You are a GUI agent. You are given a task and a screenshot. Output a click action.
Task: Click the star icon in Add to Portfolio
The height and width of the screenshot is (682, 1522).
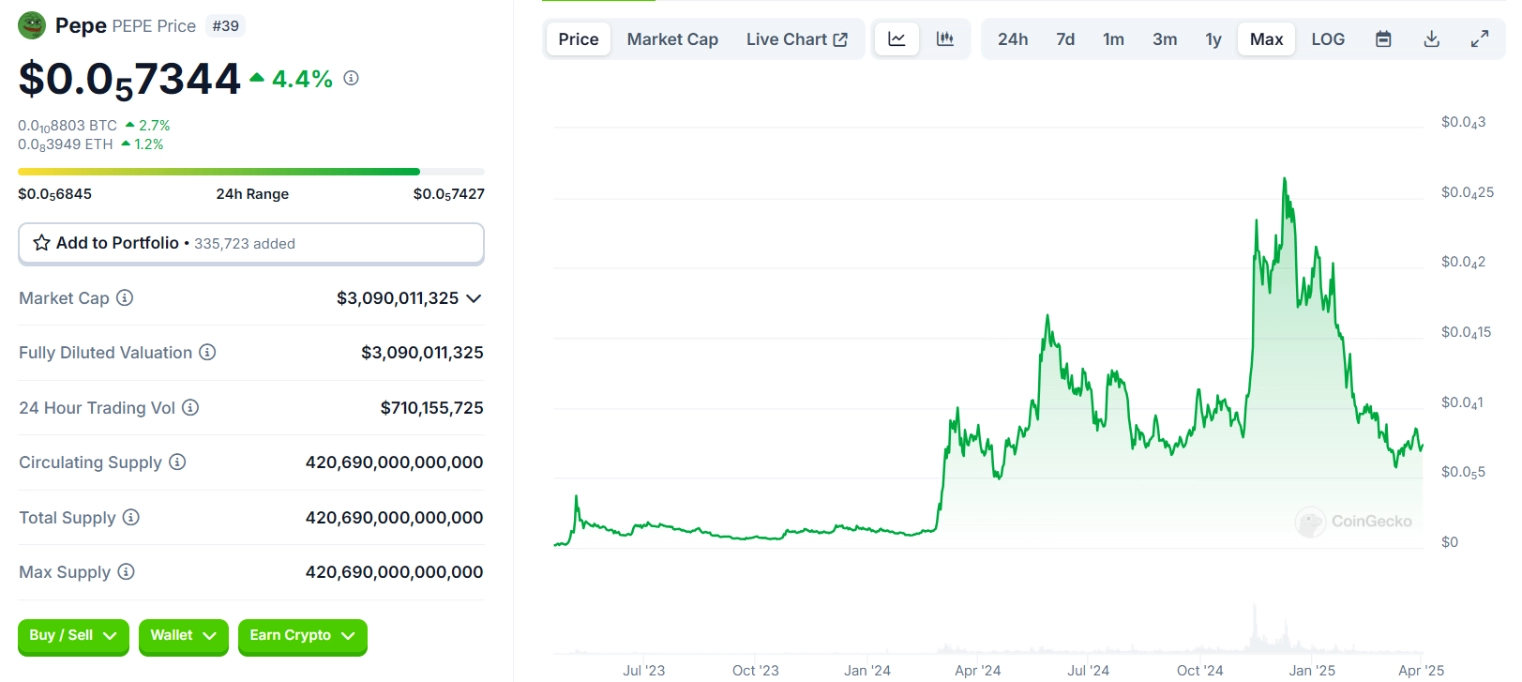[x=42, y=243]
